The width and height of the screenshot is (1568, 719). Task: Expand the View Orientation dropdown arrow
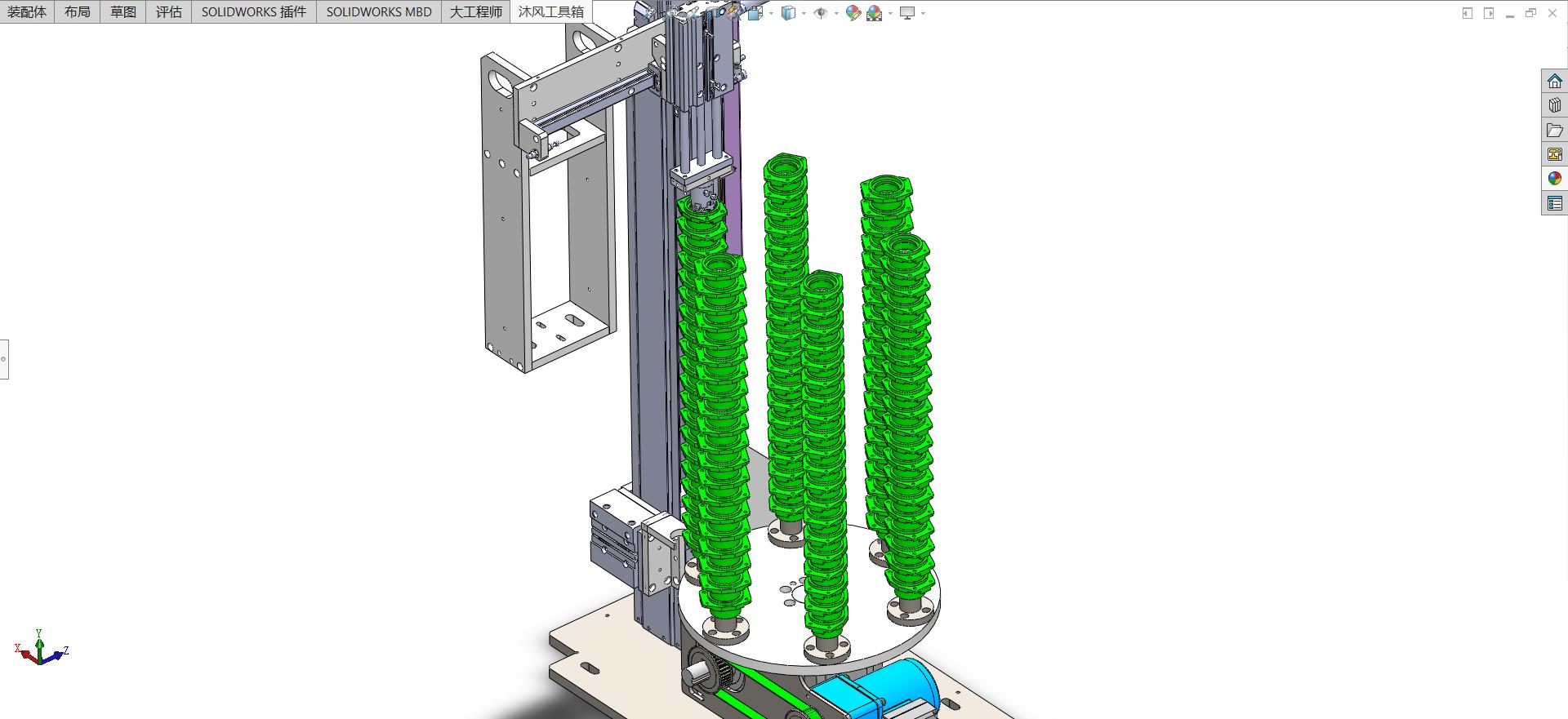772,13
